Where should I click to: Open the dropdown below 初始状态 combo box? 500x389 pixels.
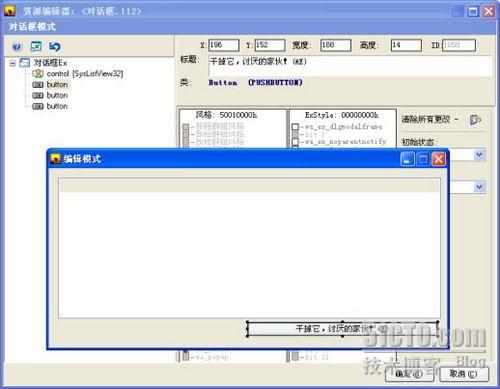[479, 187]
